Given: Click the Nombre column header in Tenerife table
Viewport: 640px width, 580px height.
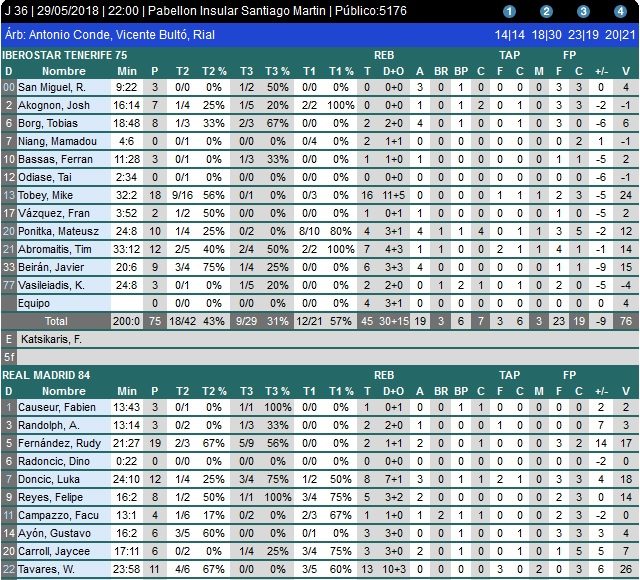Looking at the screenshot, I should coord(64,71).
